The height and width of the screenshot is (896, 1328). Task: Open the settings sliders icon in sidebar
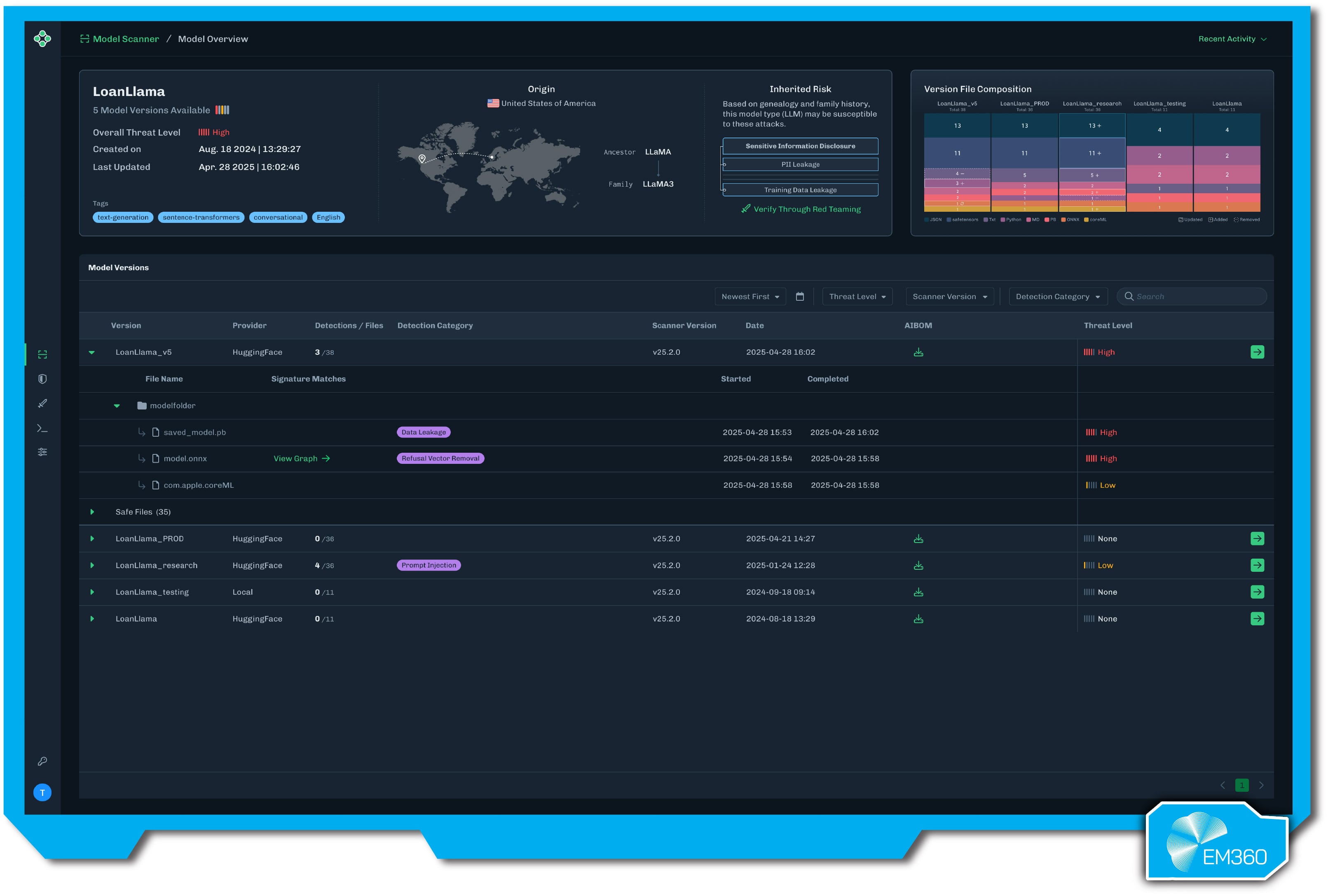pos(43,452)
